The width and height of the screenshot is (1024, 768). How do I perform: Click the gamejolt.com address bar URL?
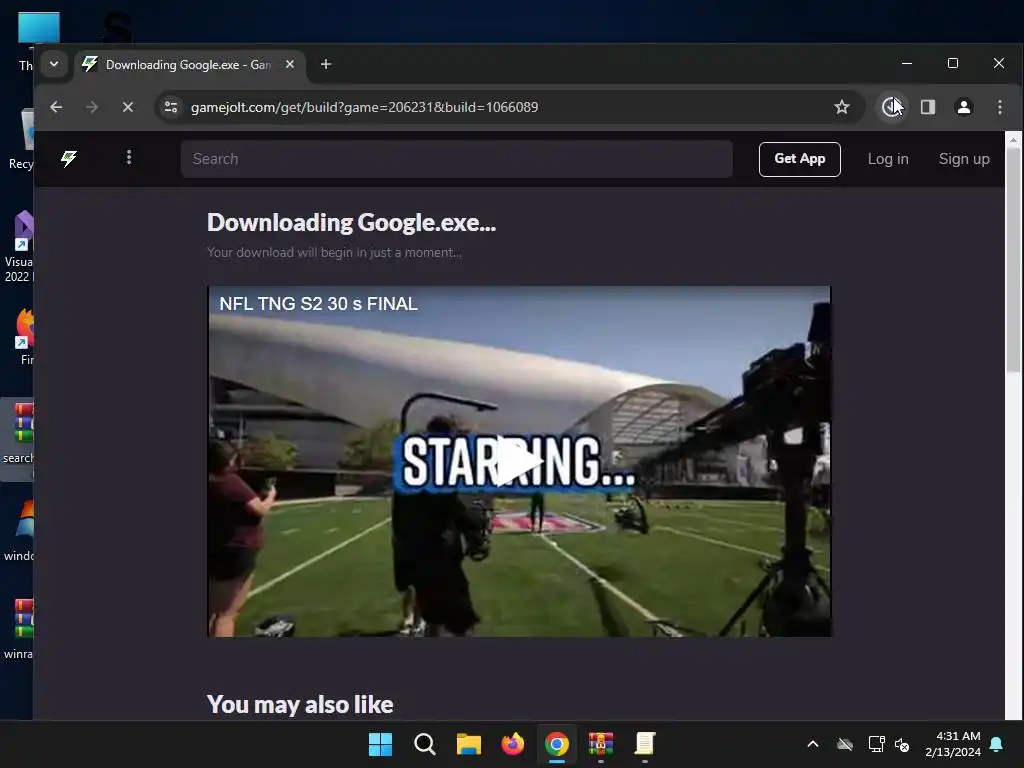click(364, 107)
